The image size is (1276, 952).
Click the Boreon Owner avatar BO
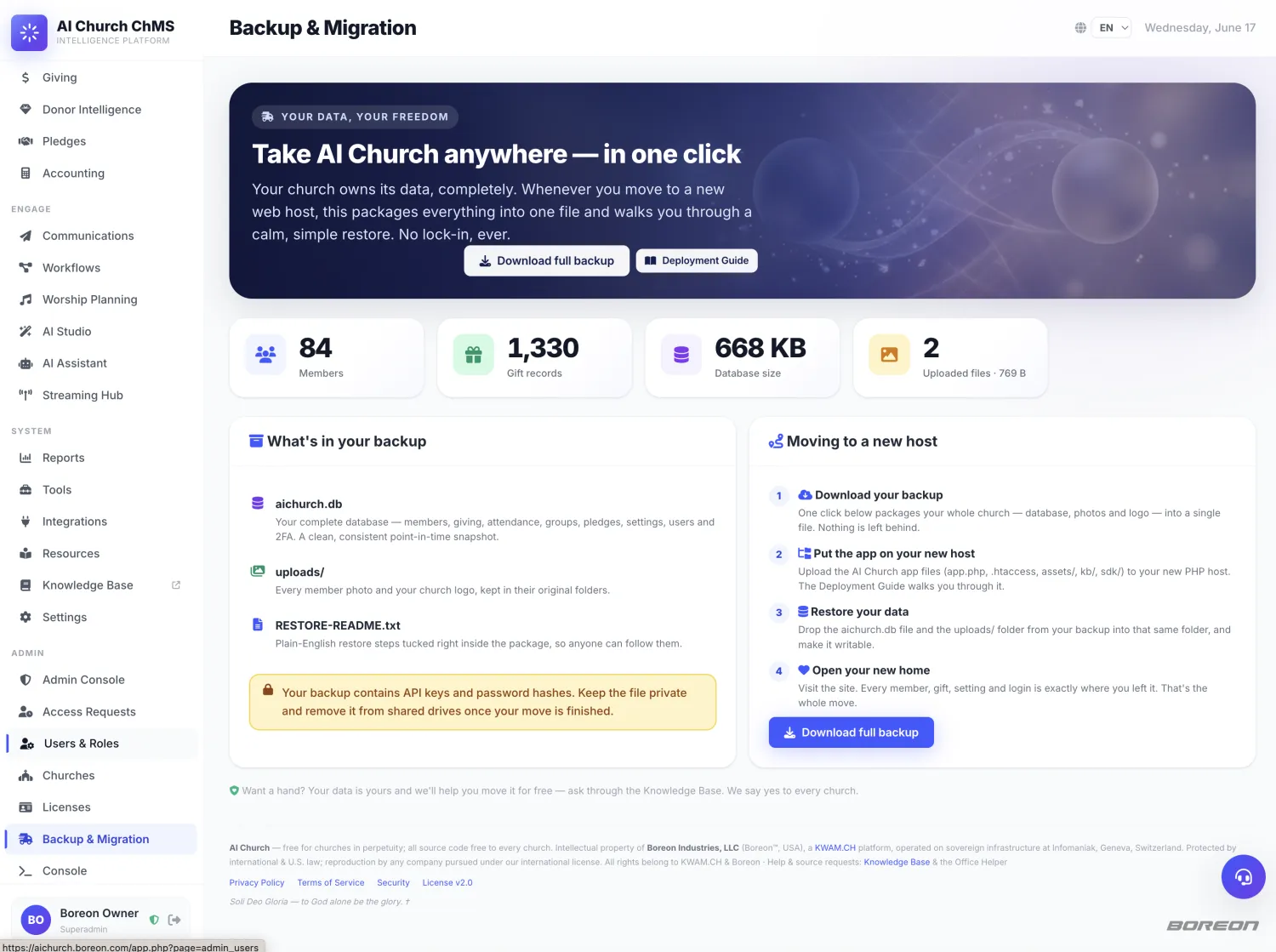click(x=36, y=920)
